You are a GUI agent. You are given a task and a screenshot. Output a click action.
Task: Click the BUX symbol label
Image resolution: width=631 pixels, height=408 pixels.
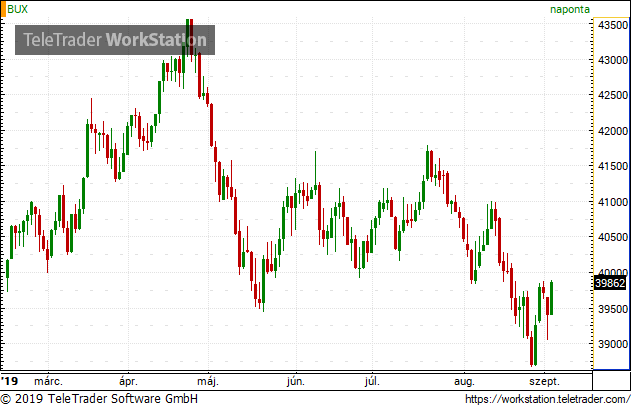pos(18,9)
